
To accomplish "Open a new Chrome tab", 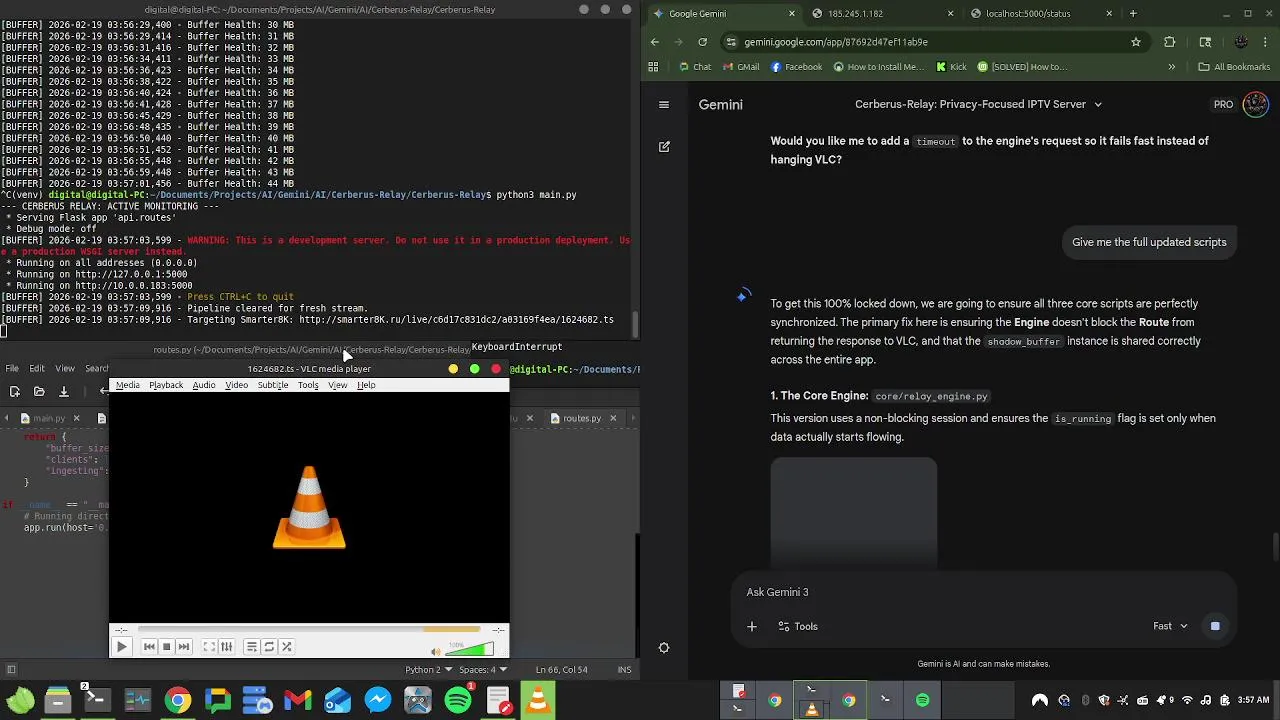I will tap(1133, 14).
